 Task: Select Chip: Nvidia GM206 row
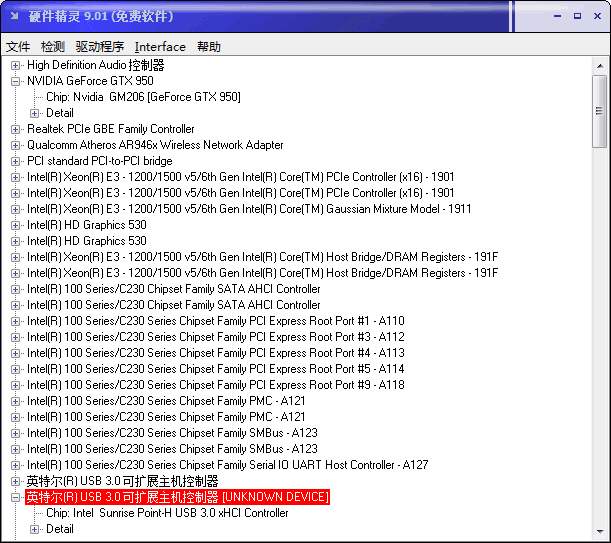pyautogui.click(x=143, y=97)
